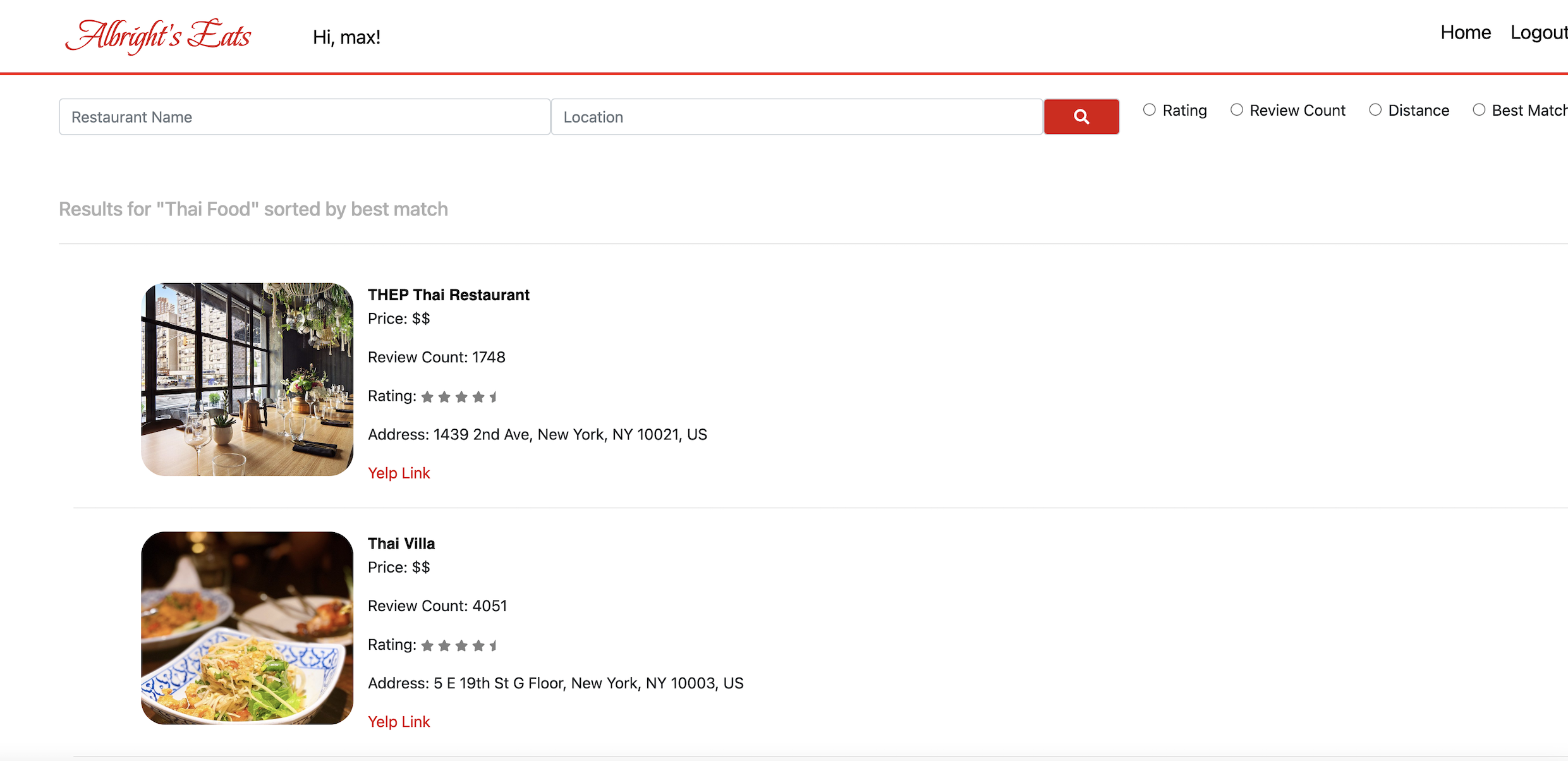Click the Restaurant Name input field

(304, 116)
